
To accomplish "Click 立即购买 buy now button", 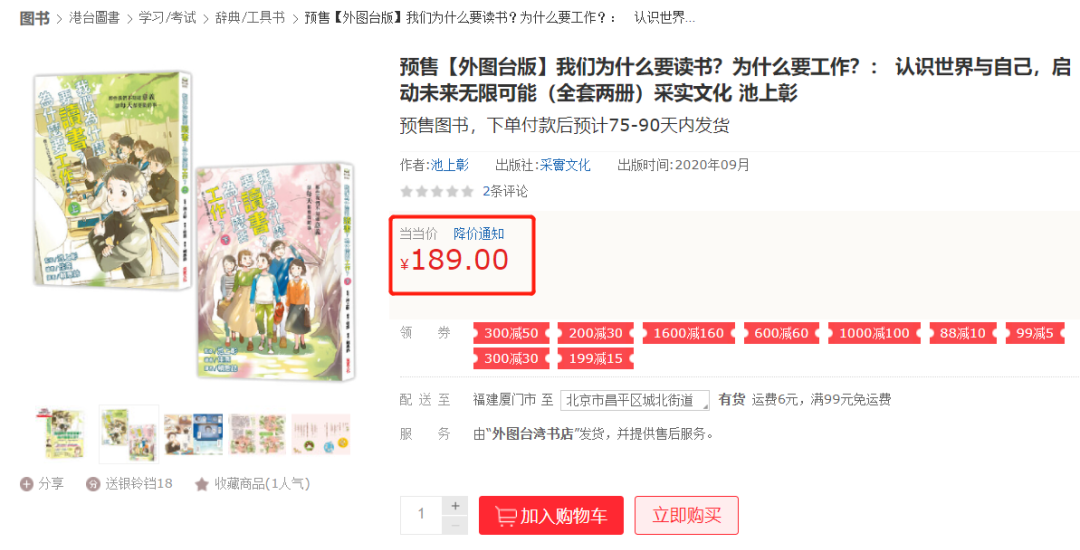I will [x=686, y=516].
